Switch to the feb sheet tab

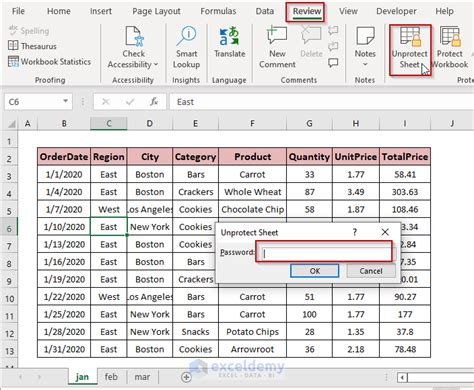pyautogui.click(x=111, y=377)
